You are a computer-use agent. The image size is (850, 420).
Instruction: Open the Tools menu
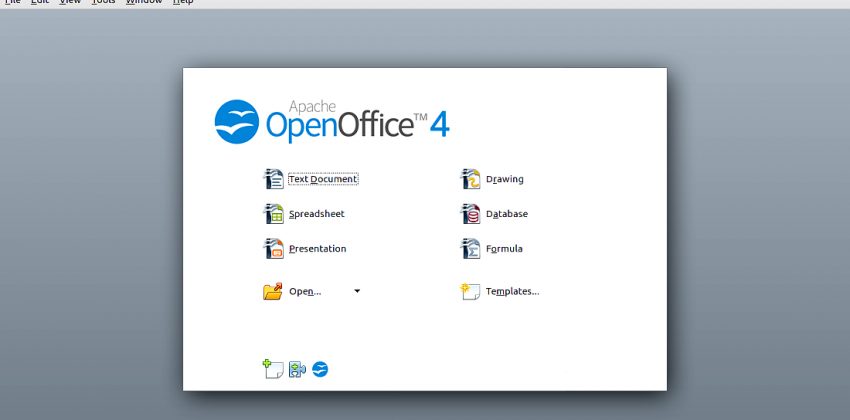click(x=103, y=2)
